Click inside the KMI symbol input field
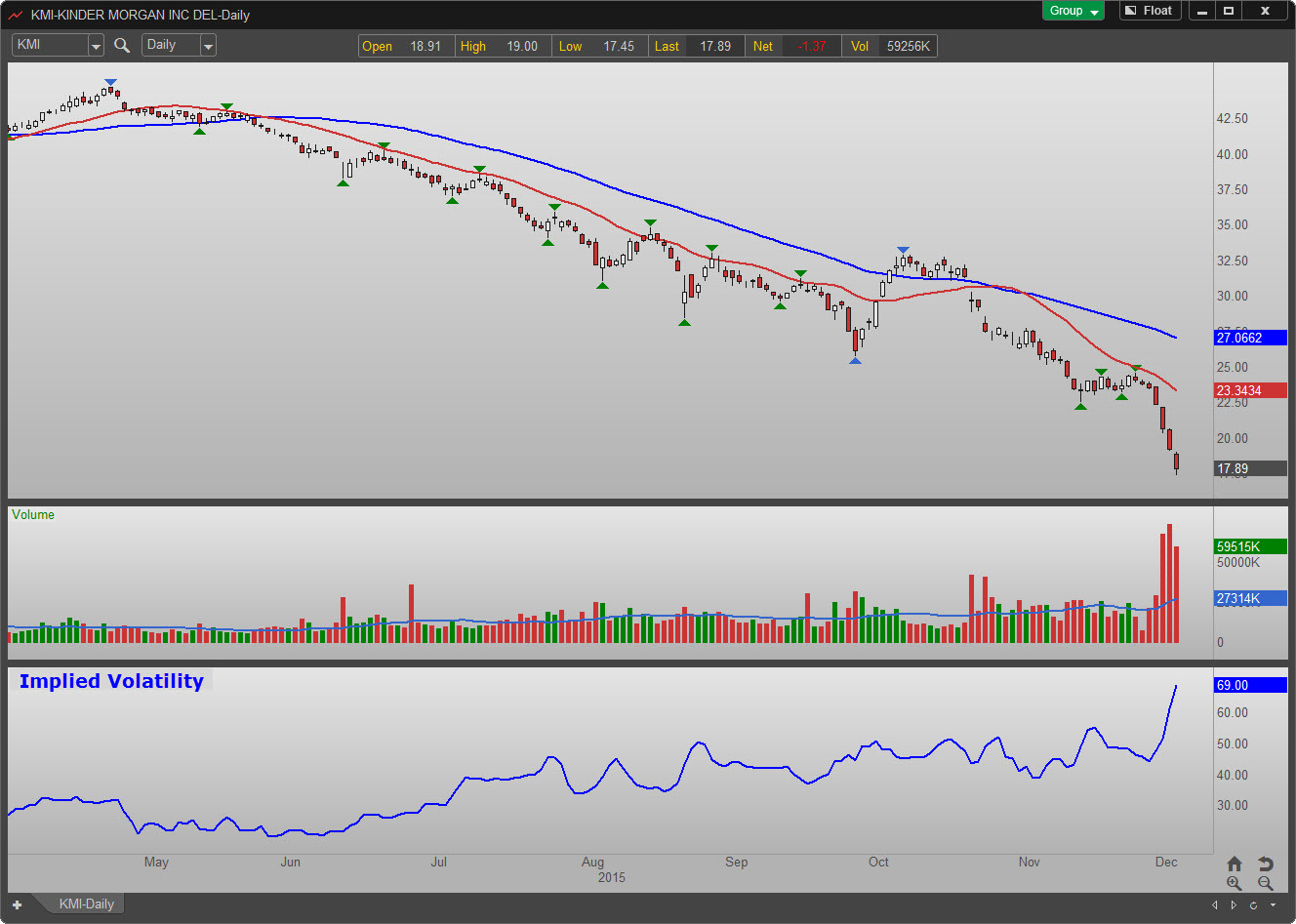Screen dimensions: 1296x924 pos(50,45)
